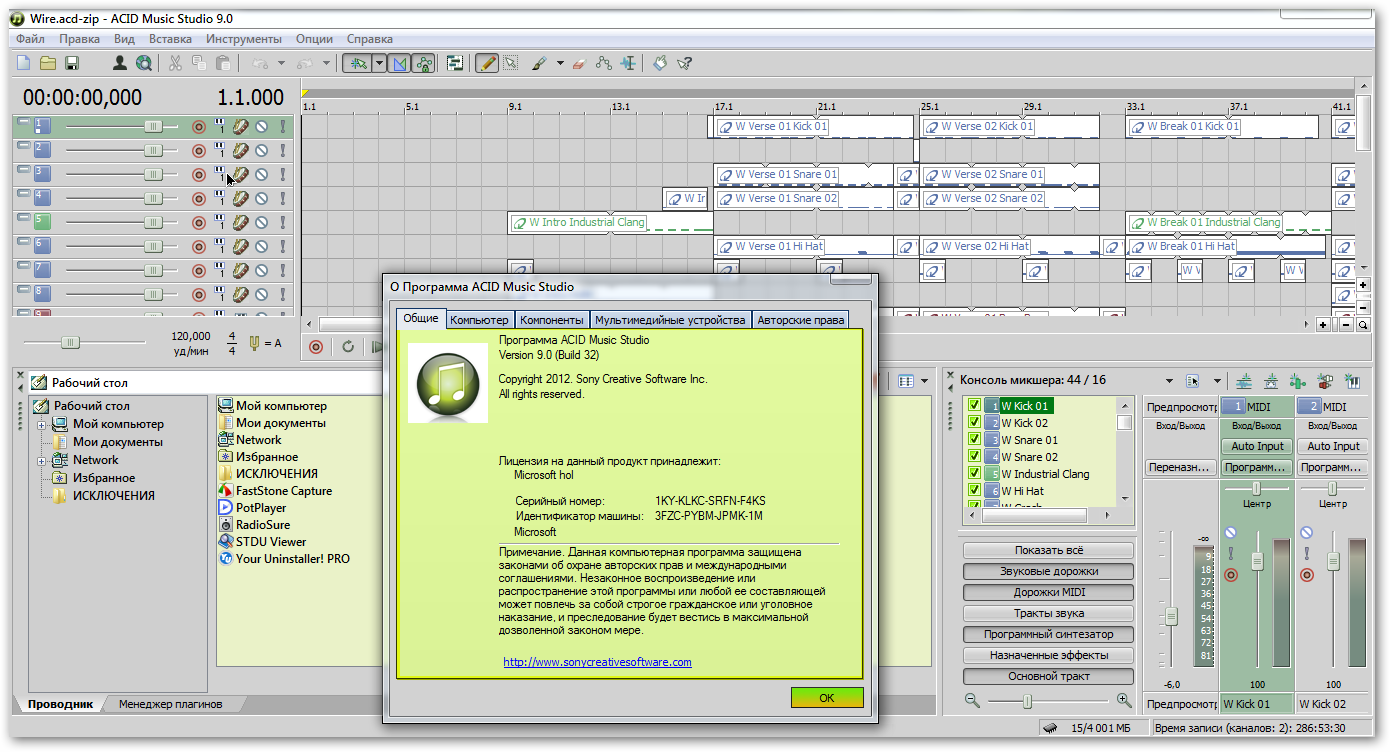The image size is (1390, 752).
Task: Click the What's This help icon
Action: pos(685,63)
